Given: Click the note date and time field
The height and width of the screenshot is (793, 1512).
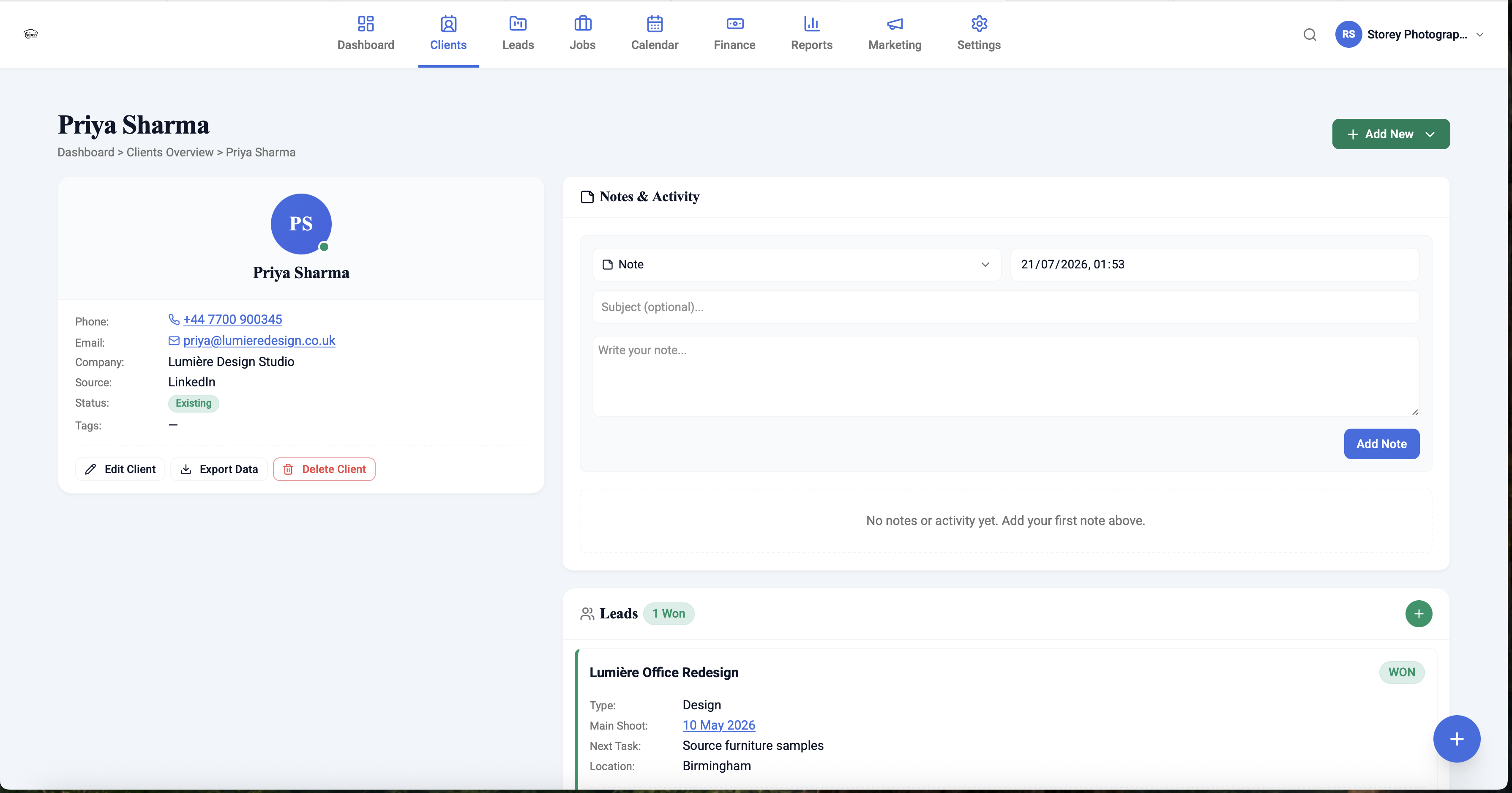Looking at the screenshot, I should [1215, 264].
